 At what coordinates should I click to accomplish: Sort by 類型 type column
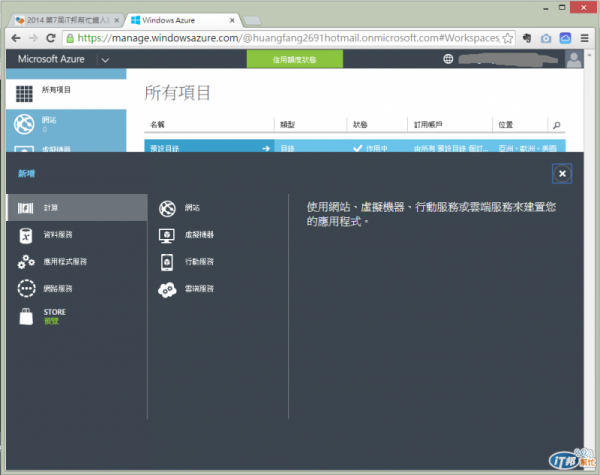(287, 125)
